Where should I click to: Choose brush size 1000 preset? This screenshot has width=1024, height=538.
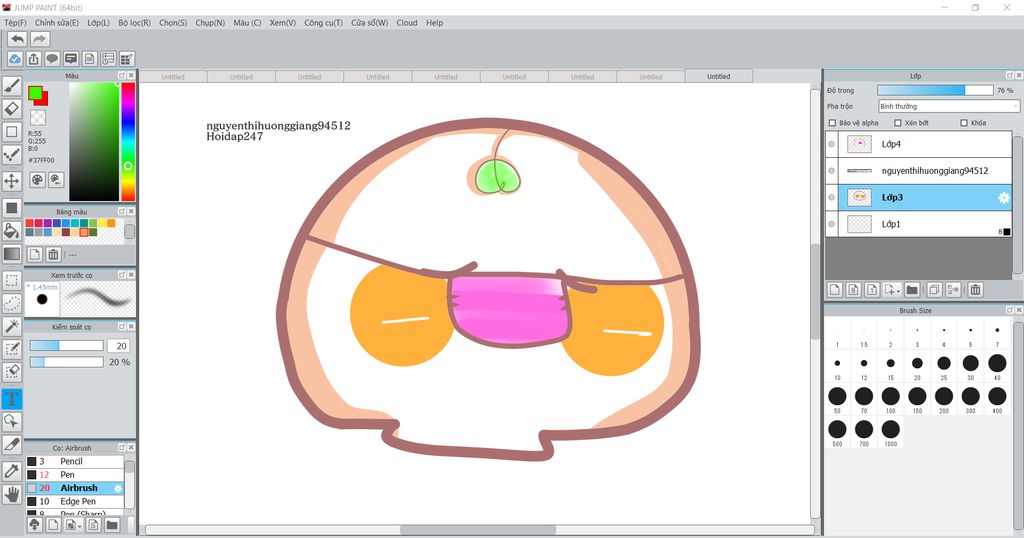click(x=891, y=432)
